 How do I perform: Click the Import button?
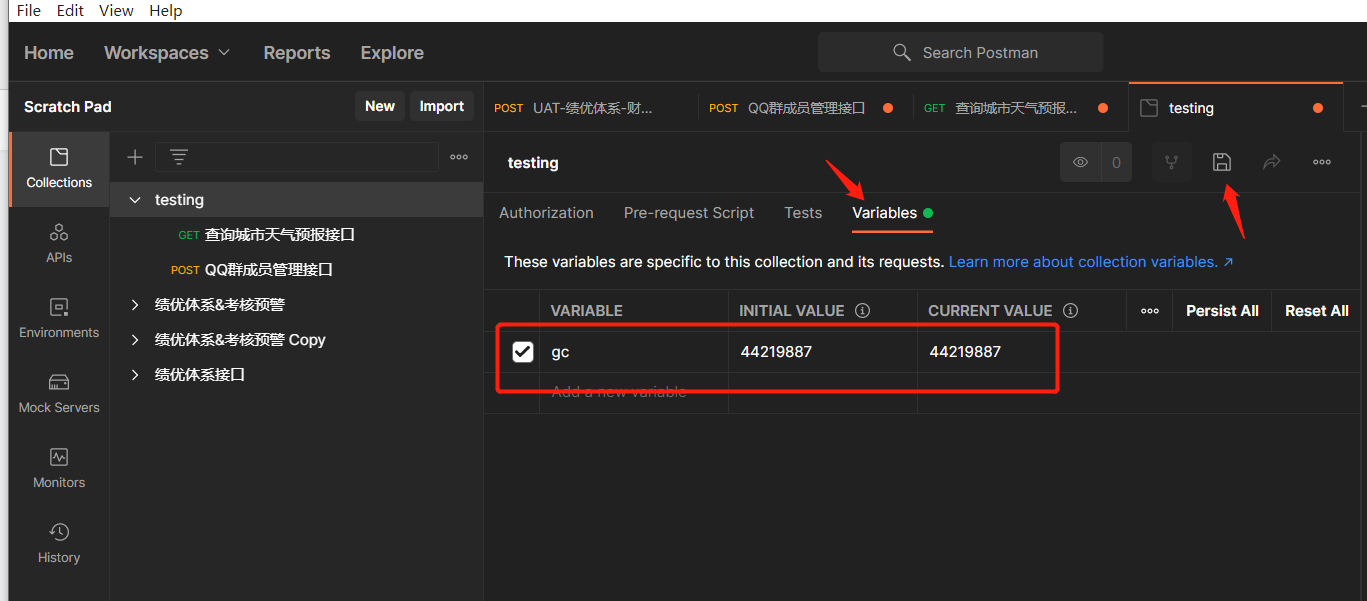pyautogui.click(x=442, y=106)
